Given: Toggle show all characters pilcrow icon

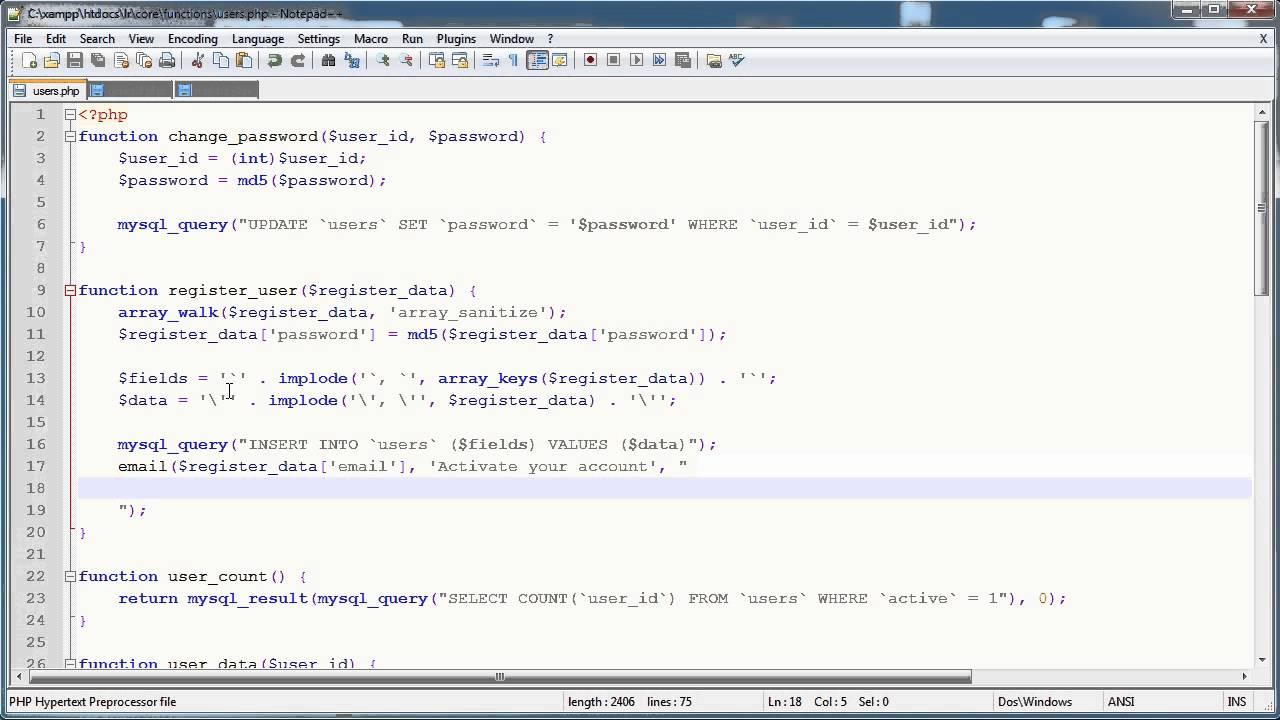Looking at the screenshot, I should tap(513, 60).
